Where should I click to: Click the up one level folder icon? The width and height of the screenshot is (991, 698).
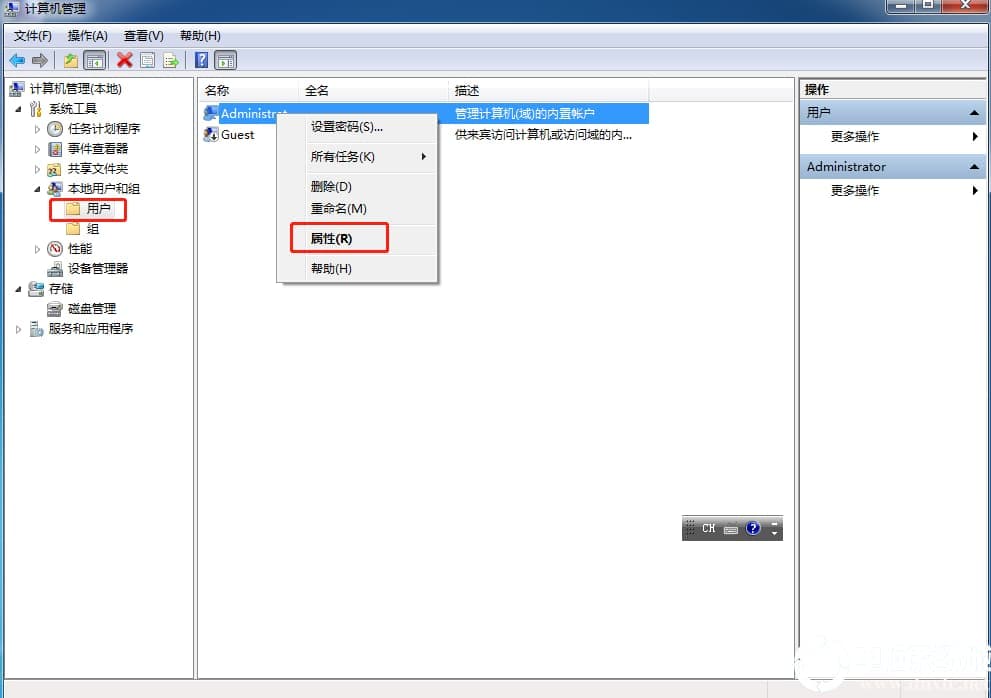(71, 61)
